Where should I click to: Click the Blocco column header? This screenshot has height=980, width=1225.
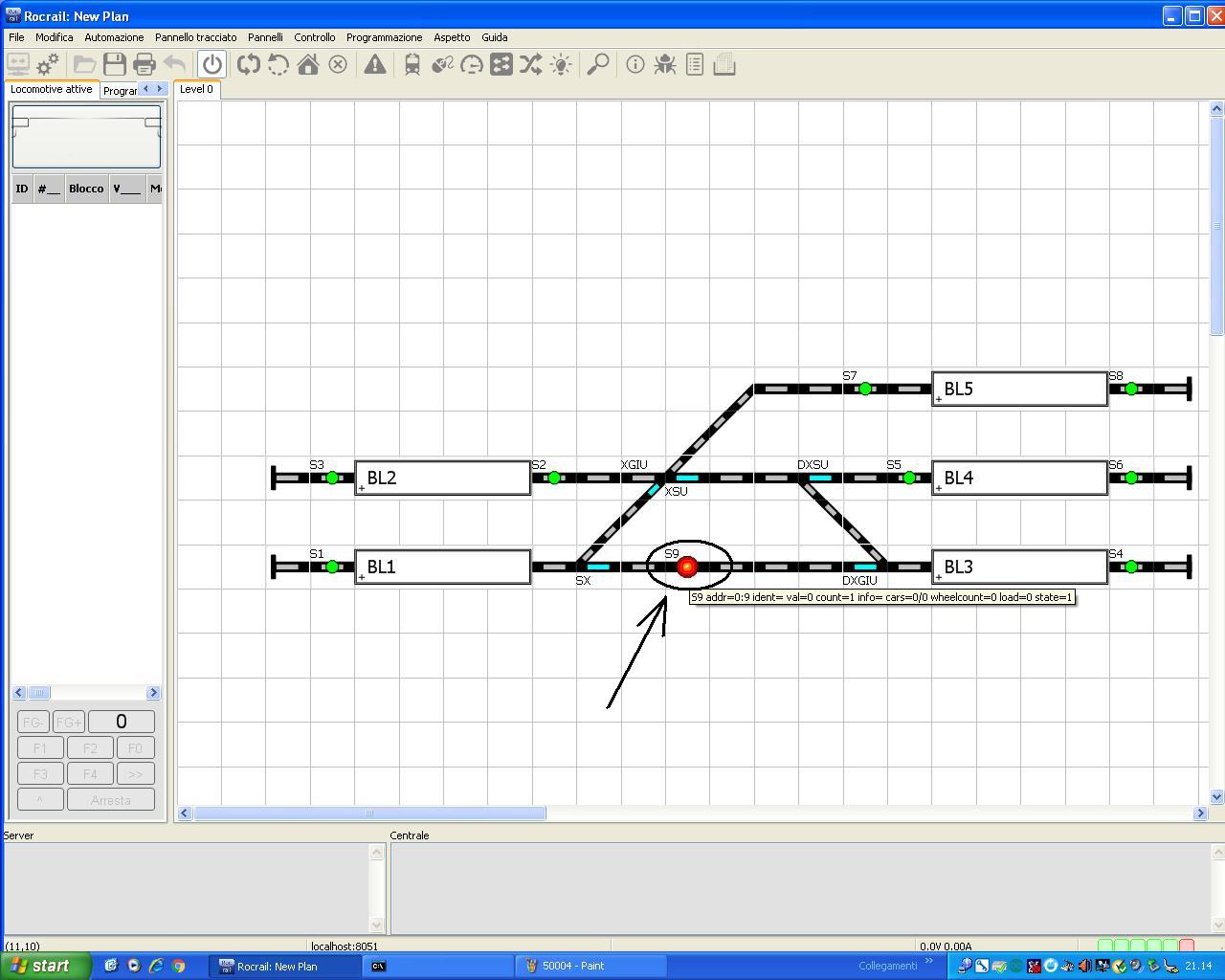[x=86, y=189]
